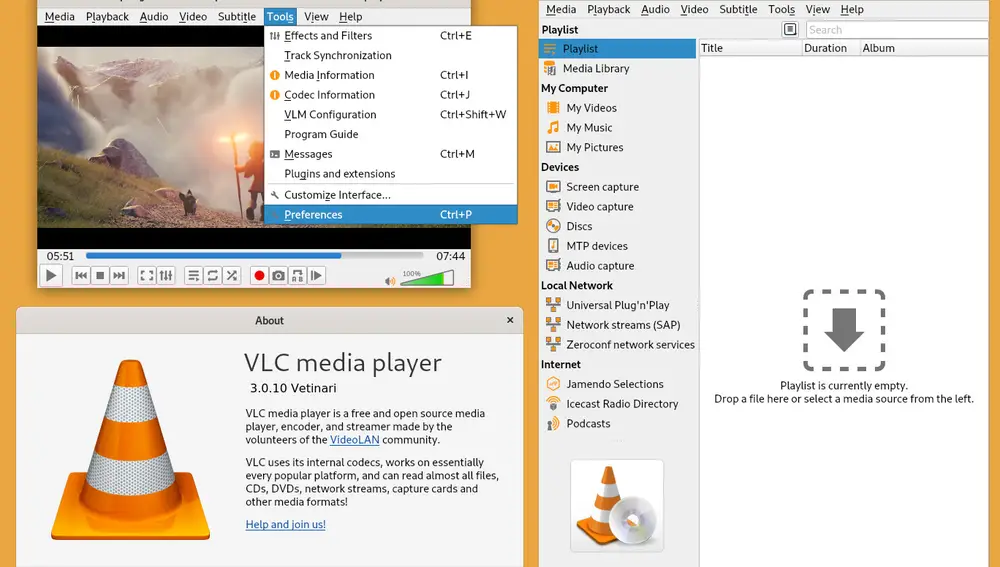The width and height of the screenshot is (1000, 567).
Task: Sort by the Album column header
Action: [x=924, y=48]
